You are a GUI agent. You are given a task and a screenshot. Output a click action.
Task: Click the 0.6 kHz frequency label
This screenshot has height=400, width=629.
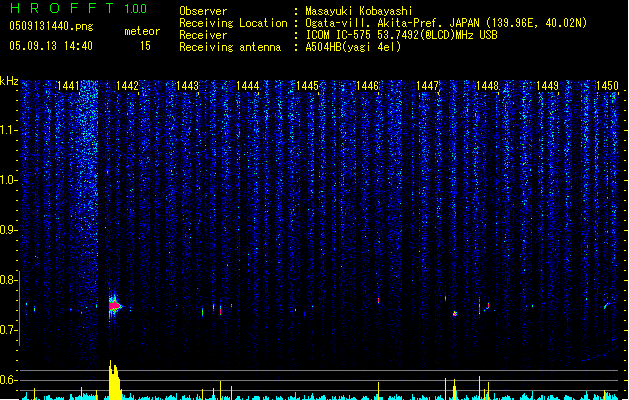coord(8,380)
